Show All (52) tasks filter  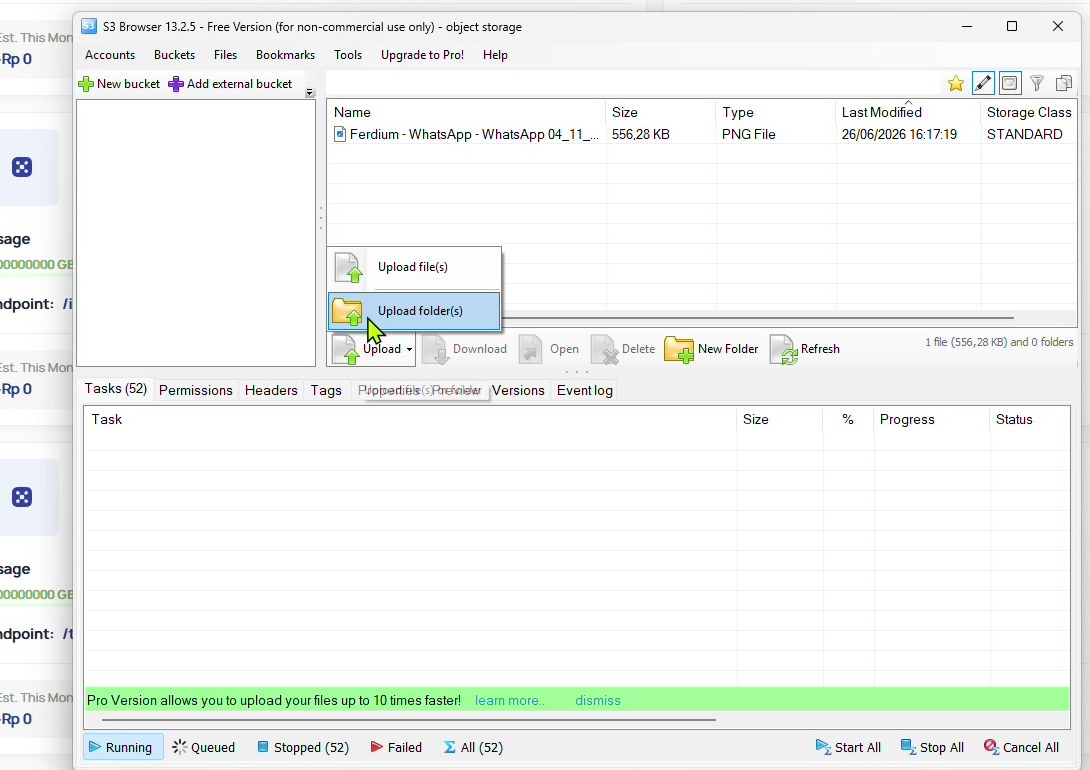coord(473,748)
